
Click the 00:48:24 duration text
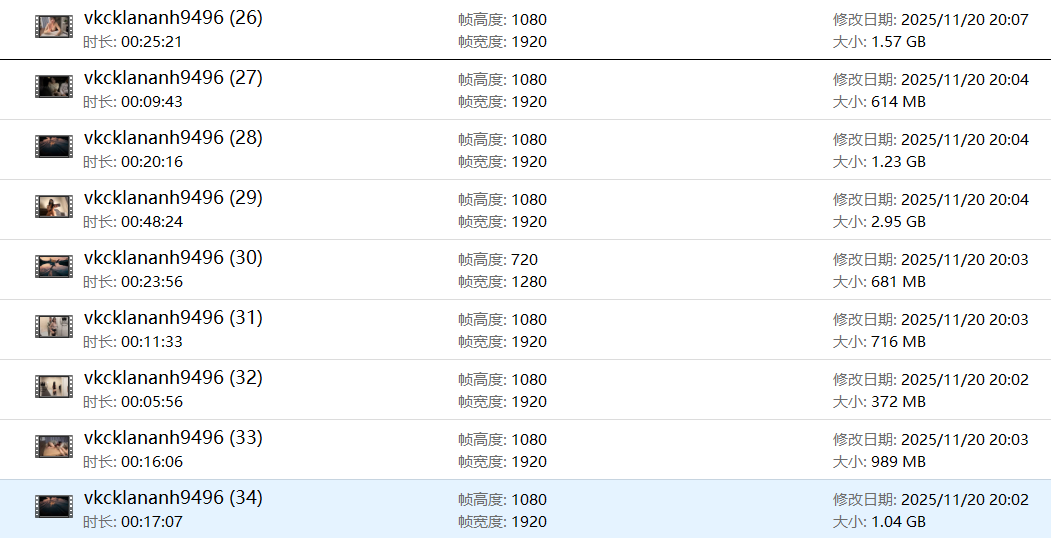tap(152, 222)
